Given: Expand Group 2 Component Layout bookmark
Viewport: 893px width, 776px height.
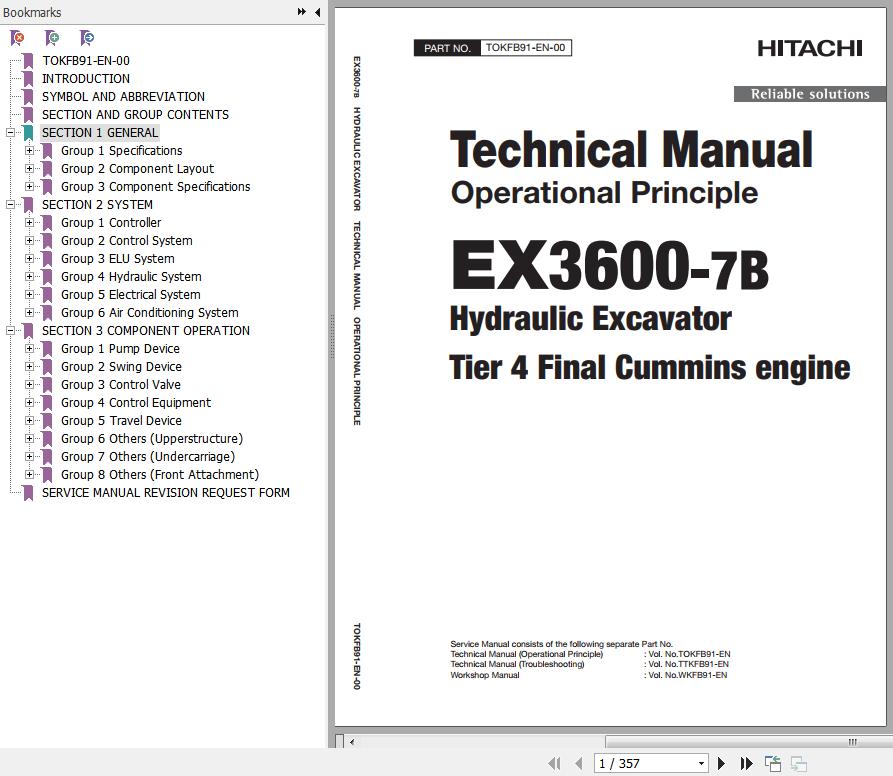Looking at the screenshot, I should [30, 169].
